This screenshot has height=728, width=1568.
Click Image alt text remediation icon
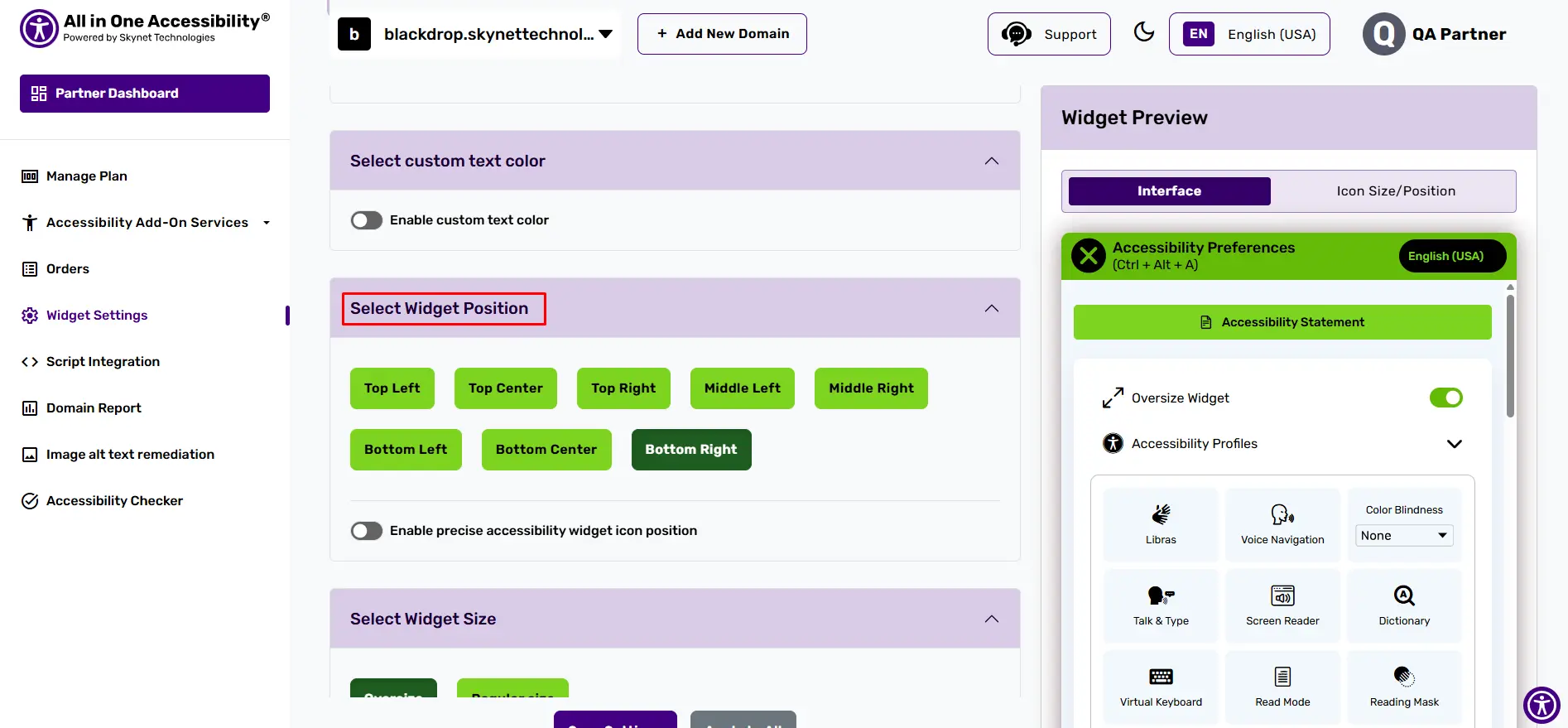pyautogui.click(x=30, y=455)
